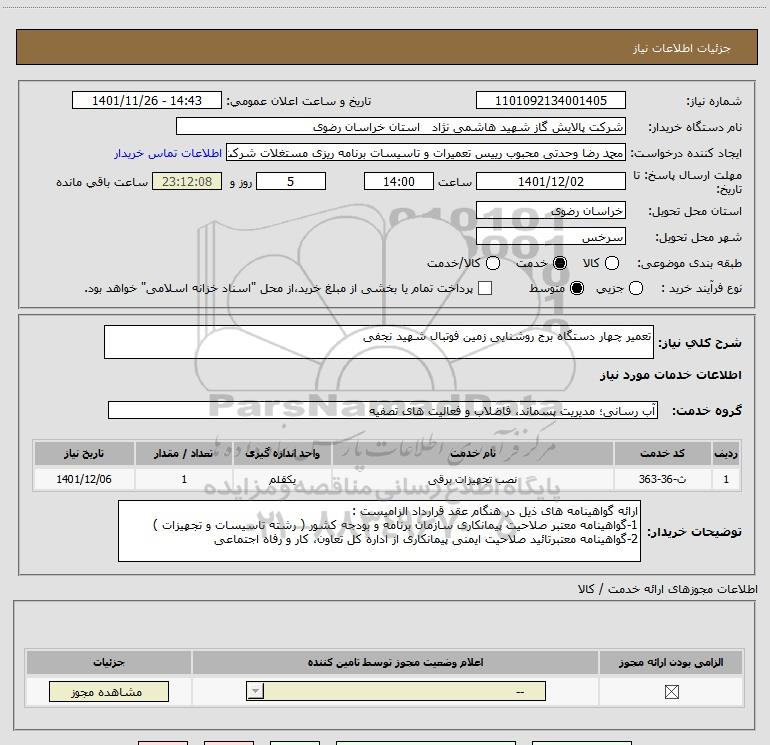Click the unit cell یکقلم
This screenshot has height=745, width=770.
click(282, 479)
